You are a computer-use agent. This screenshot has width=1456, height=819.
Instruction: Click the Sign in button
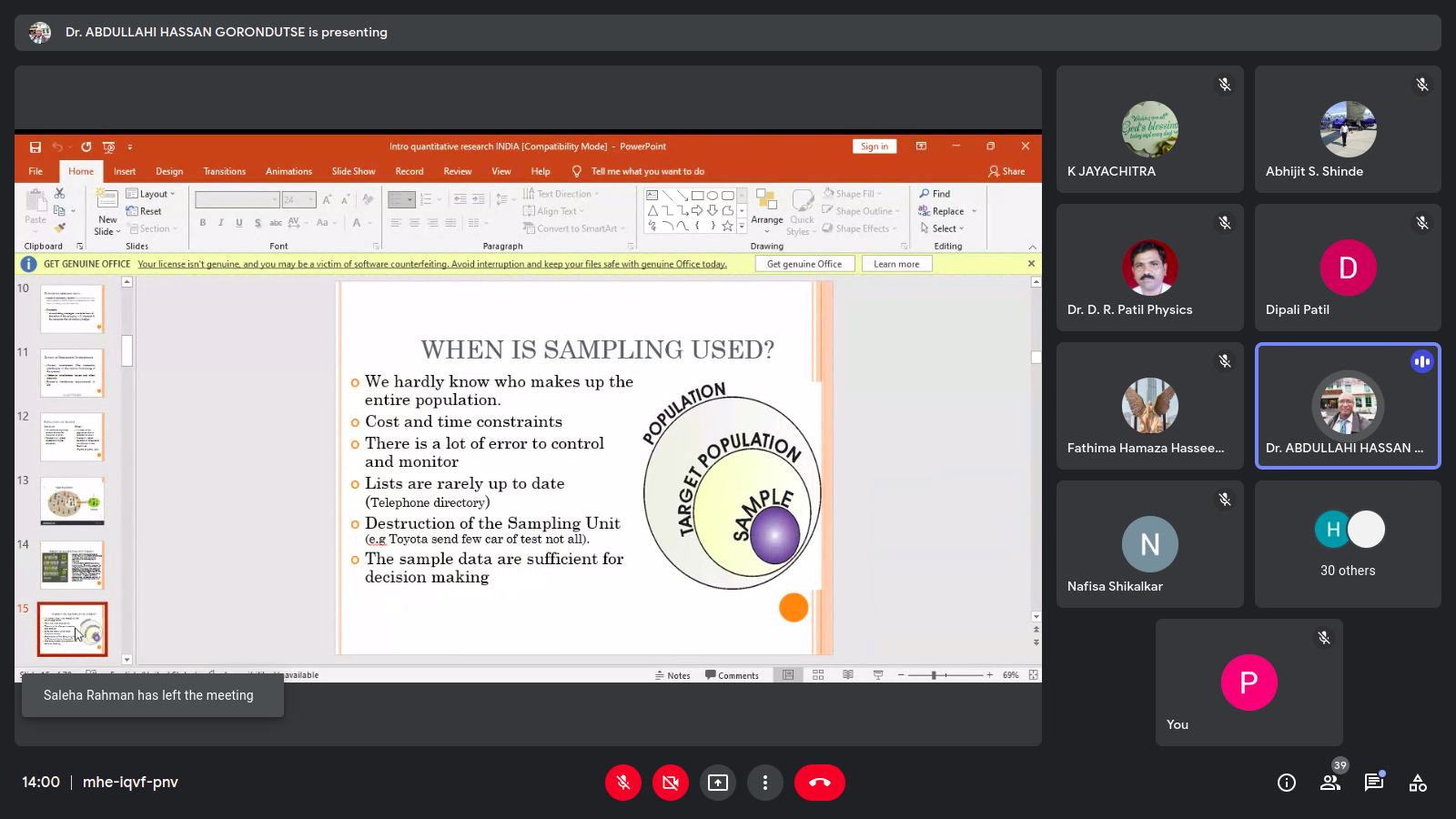[875, 147]
